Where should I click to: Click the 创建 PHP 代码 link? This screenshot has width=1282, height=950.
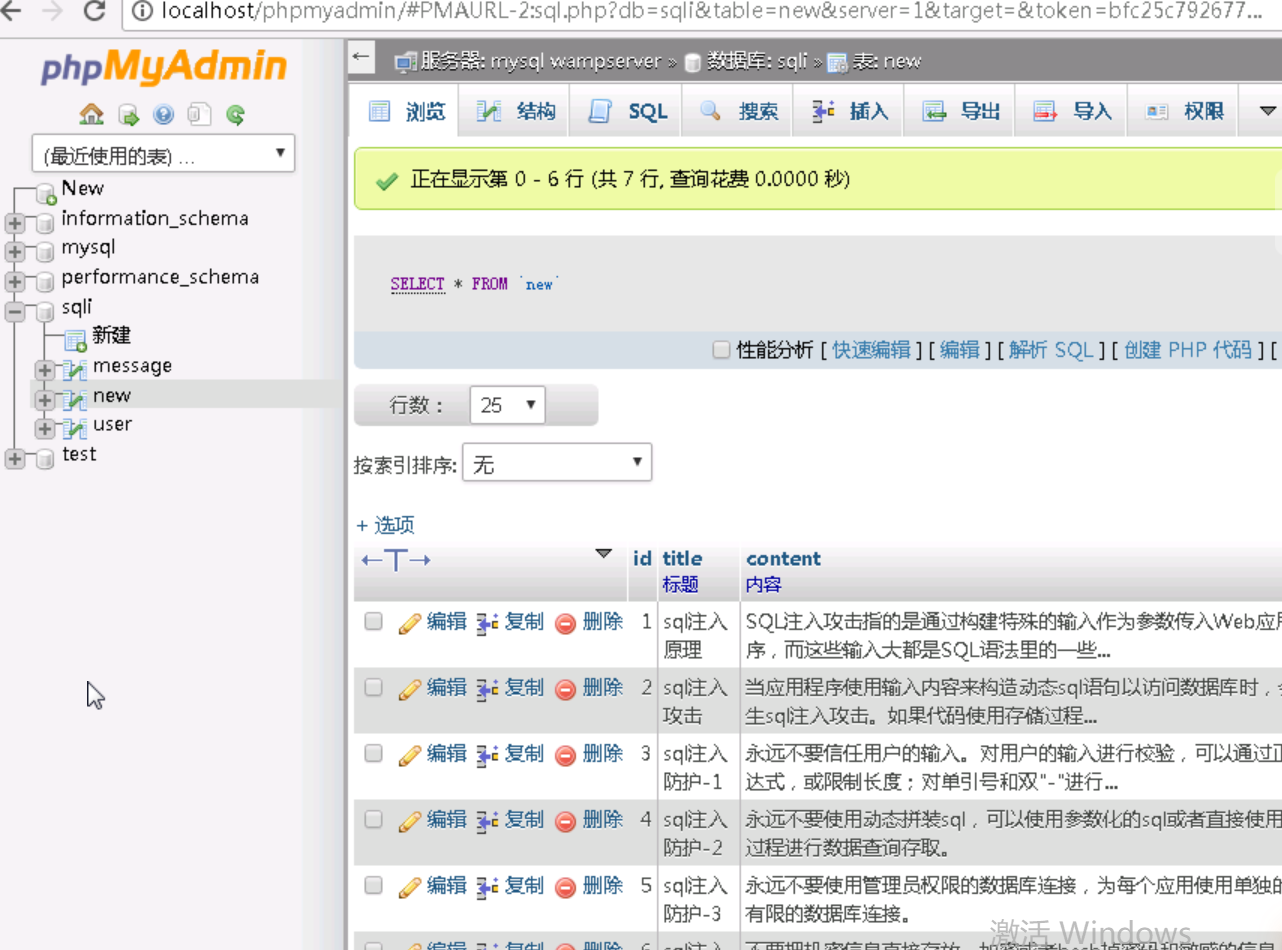point(1188,350)
